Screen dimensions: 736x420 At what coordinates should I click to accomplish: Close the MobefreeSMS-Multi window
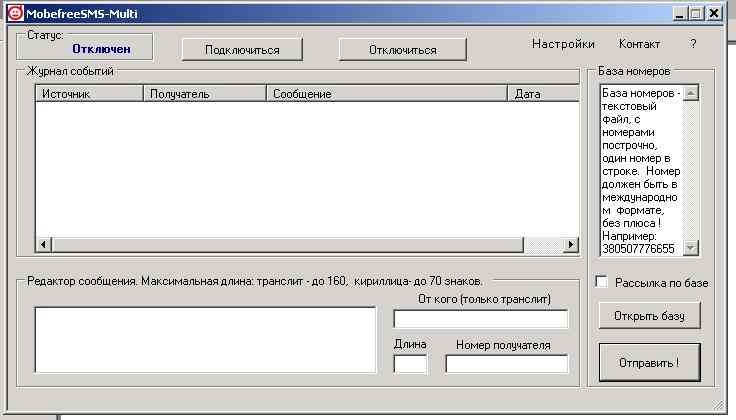pos(714,14)
